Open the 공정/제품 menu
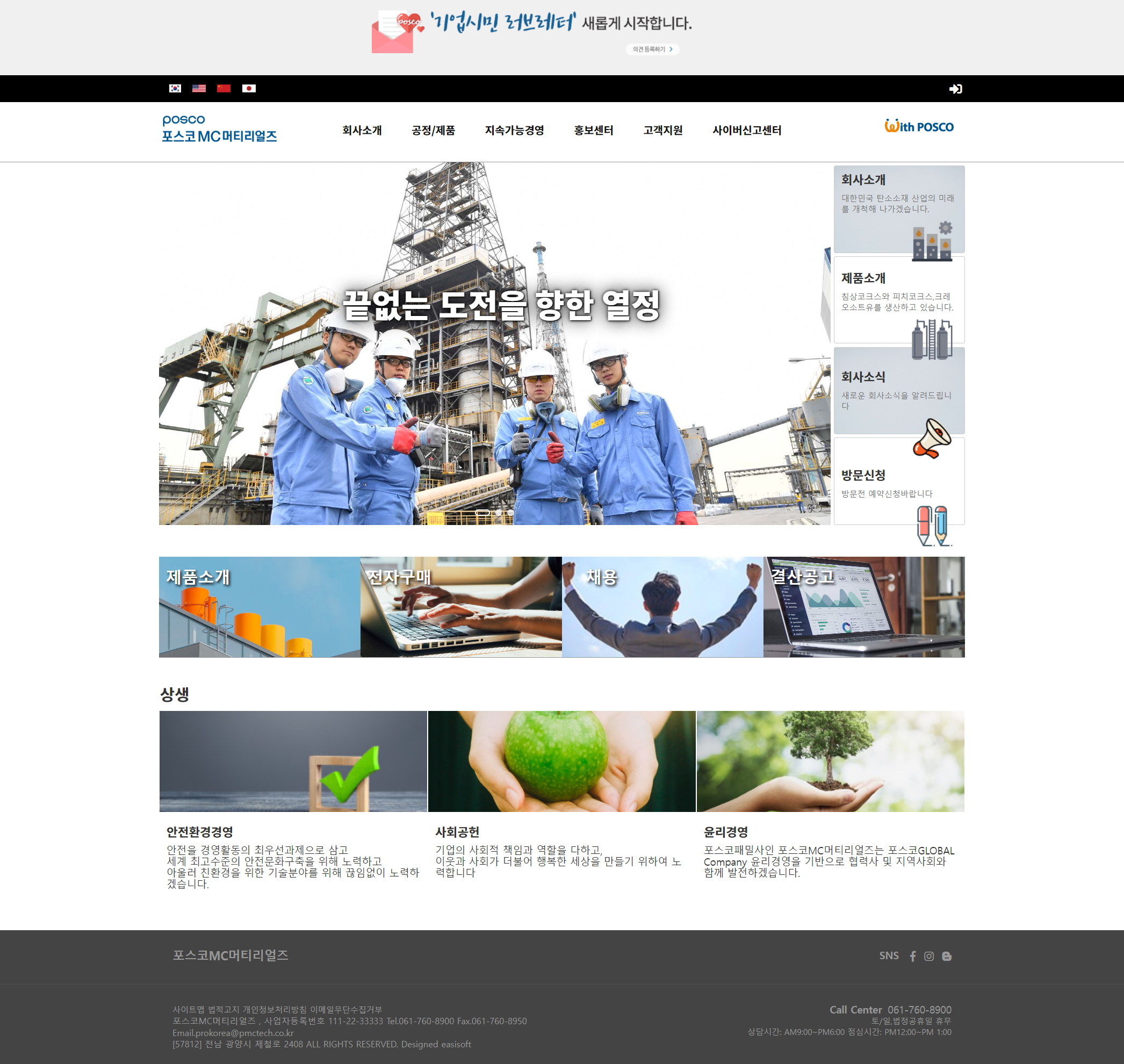The width and height of the screenshot is (1124, 1064). point(433,131)
